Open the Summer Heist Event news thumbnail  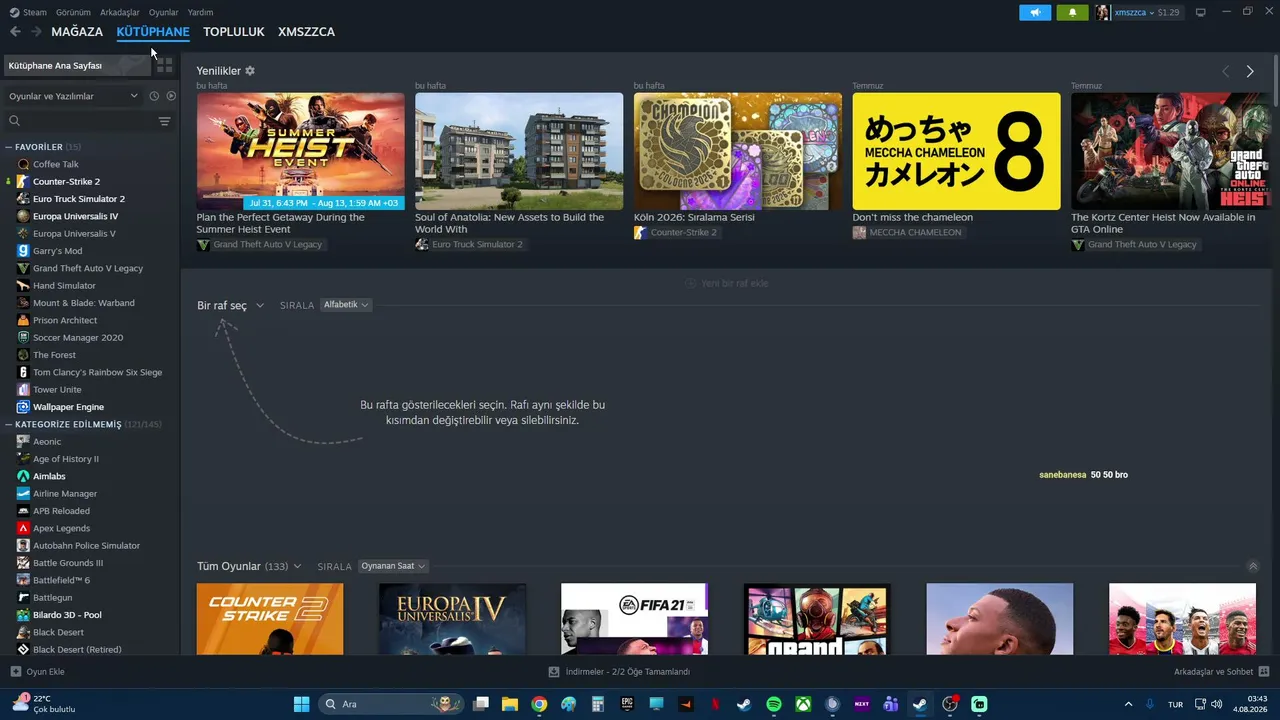pos(301,151)
